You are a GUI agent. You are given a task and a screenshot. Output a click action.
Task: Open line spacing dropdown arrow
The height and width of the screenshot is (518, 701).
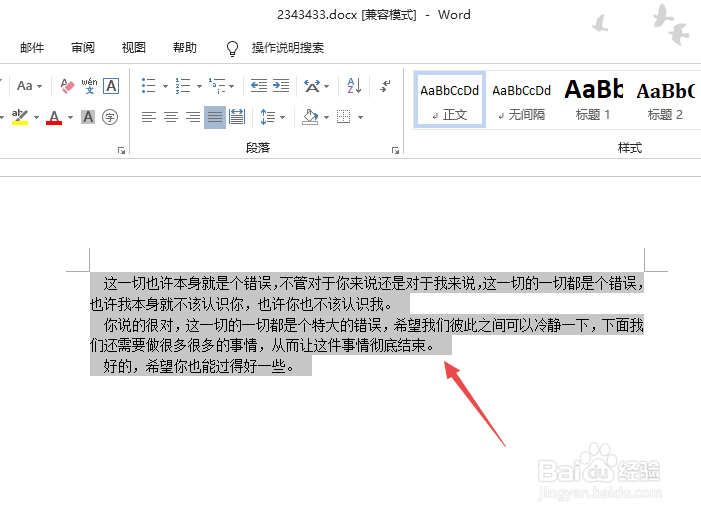click(x=283, y=118)
